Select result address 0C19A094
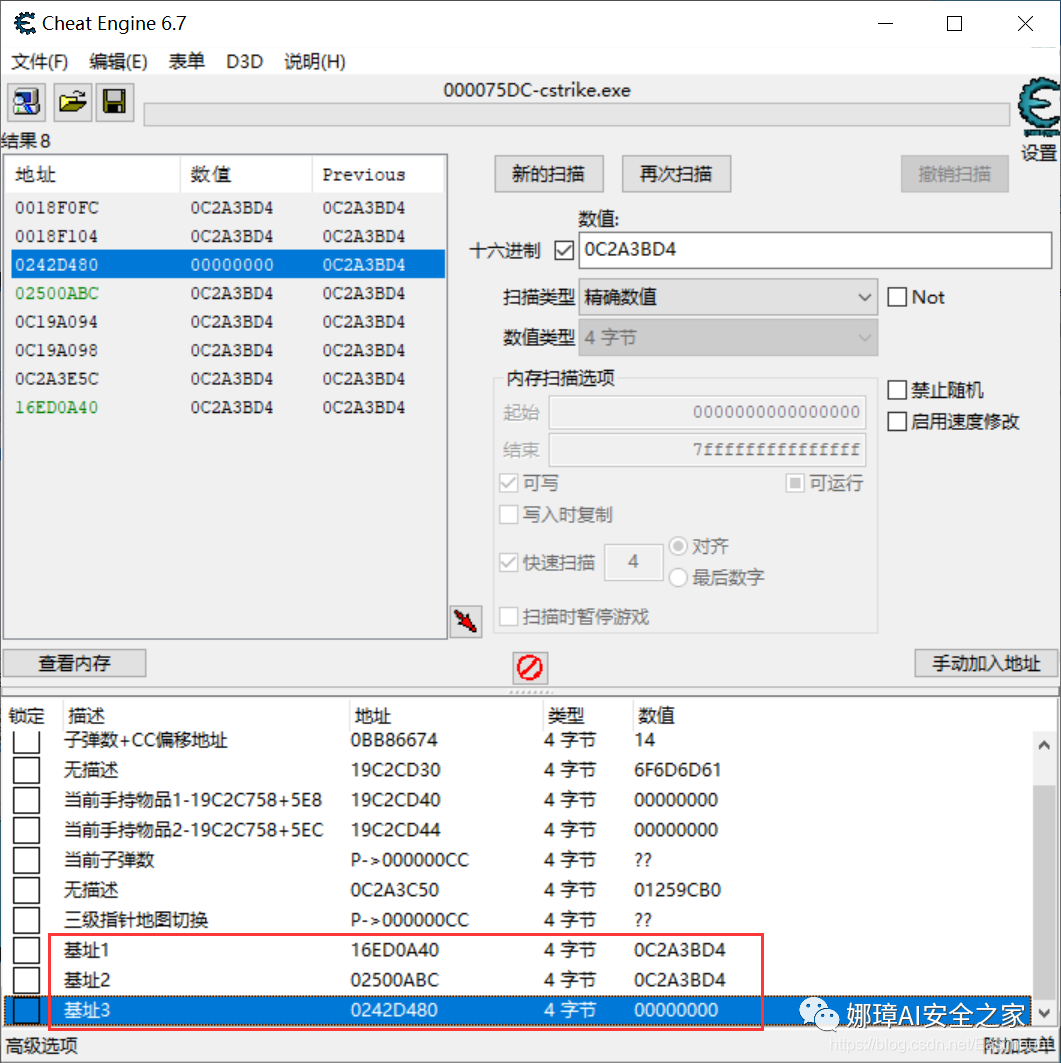The height and width of the screenshot is (1063, 1061). pyautogui.click(x=57, y=321)
